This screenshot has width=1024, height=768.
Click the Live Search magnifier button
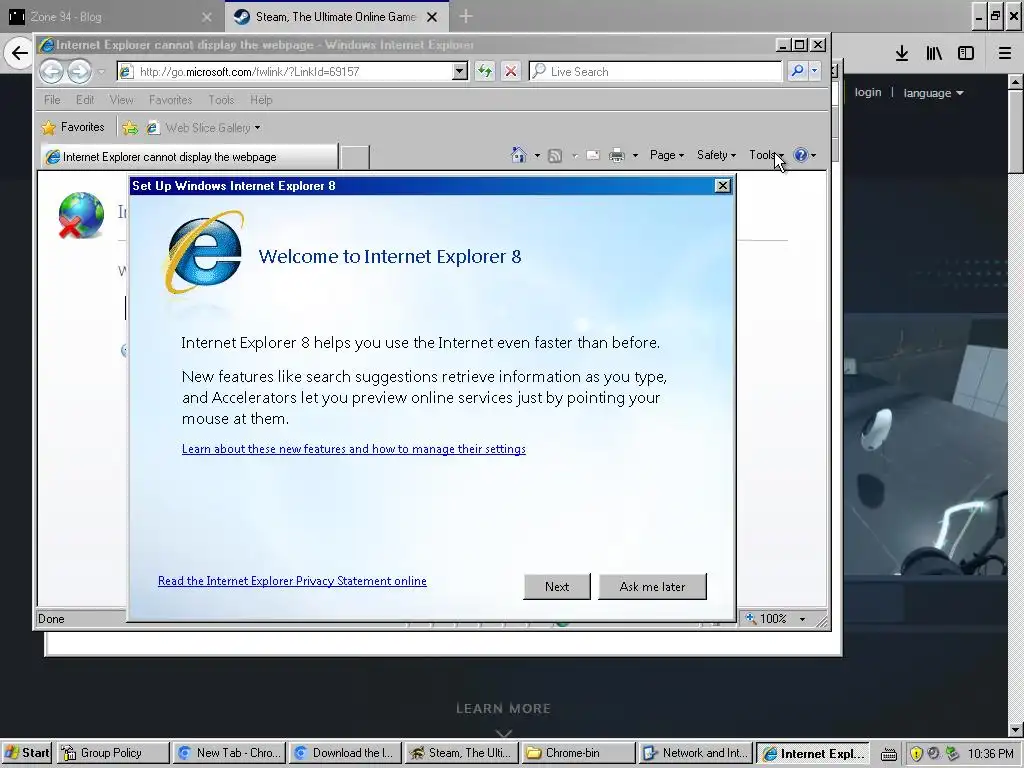pyautogui.click(x=797, y=71)
